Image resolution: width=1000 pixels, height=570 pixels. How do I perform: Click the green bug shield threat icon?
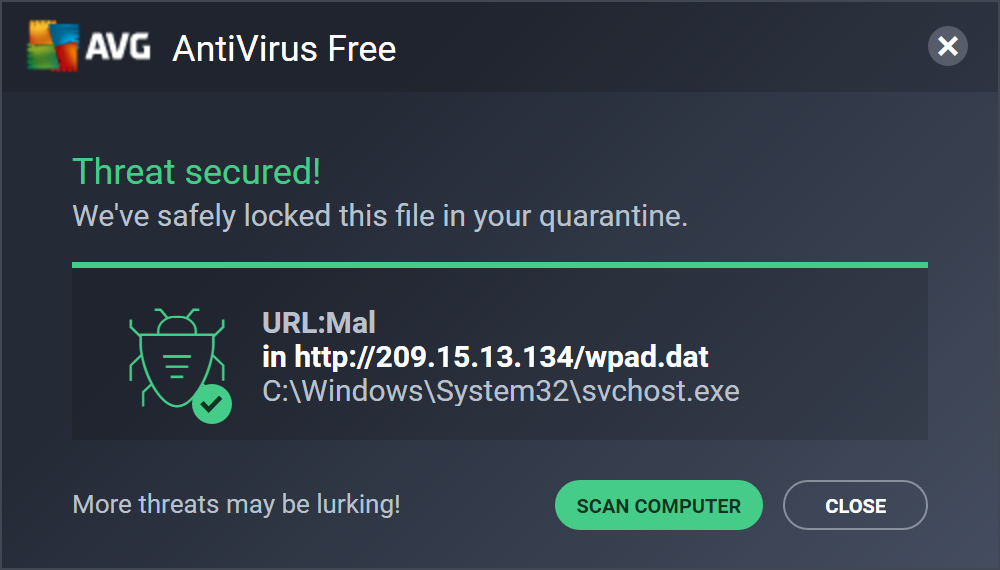[177, 360]
